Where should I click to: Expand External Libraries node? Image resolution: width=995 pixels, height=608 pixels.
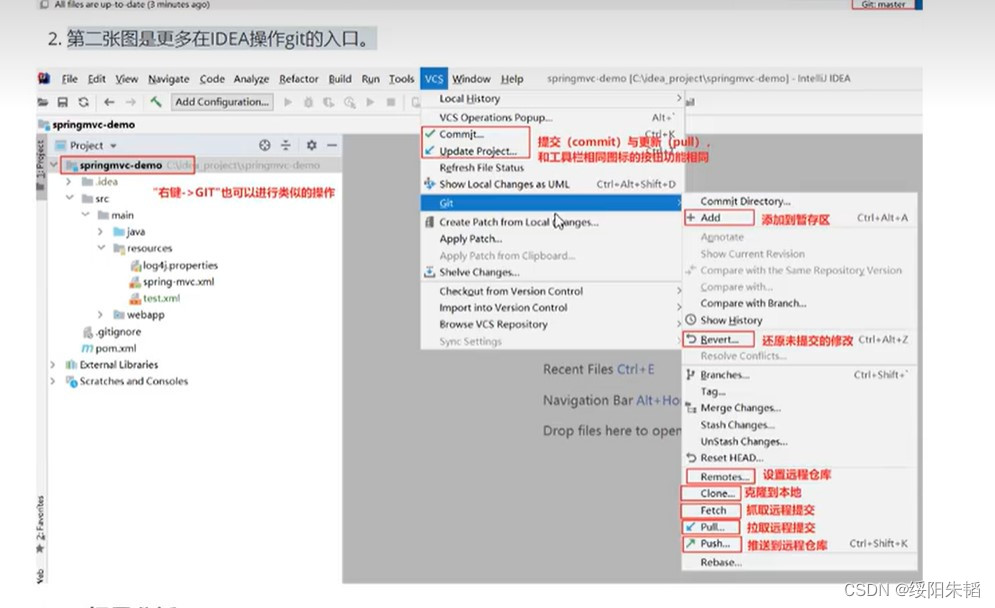(53, 365)
